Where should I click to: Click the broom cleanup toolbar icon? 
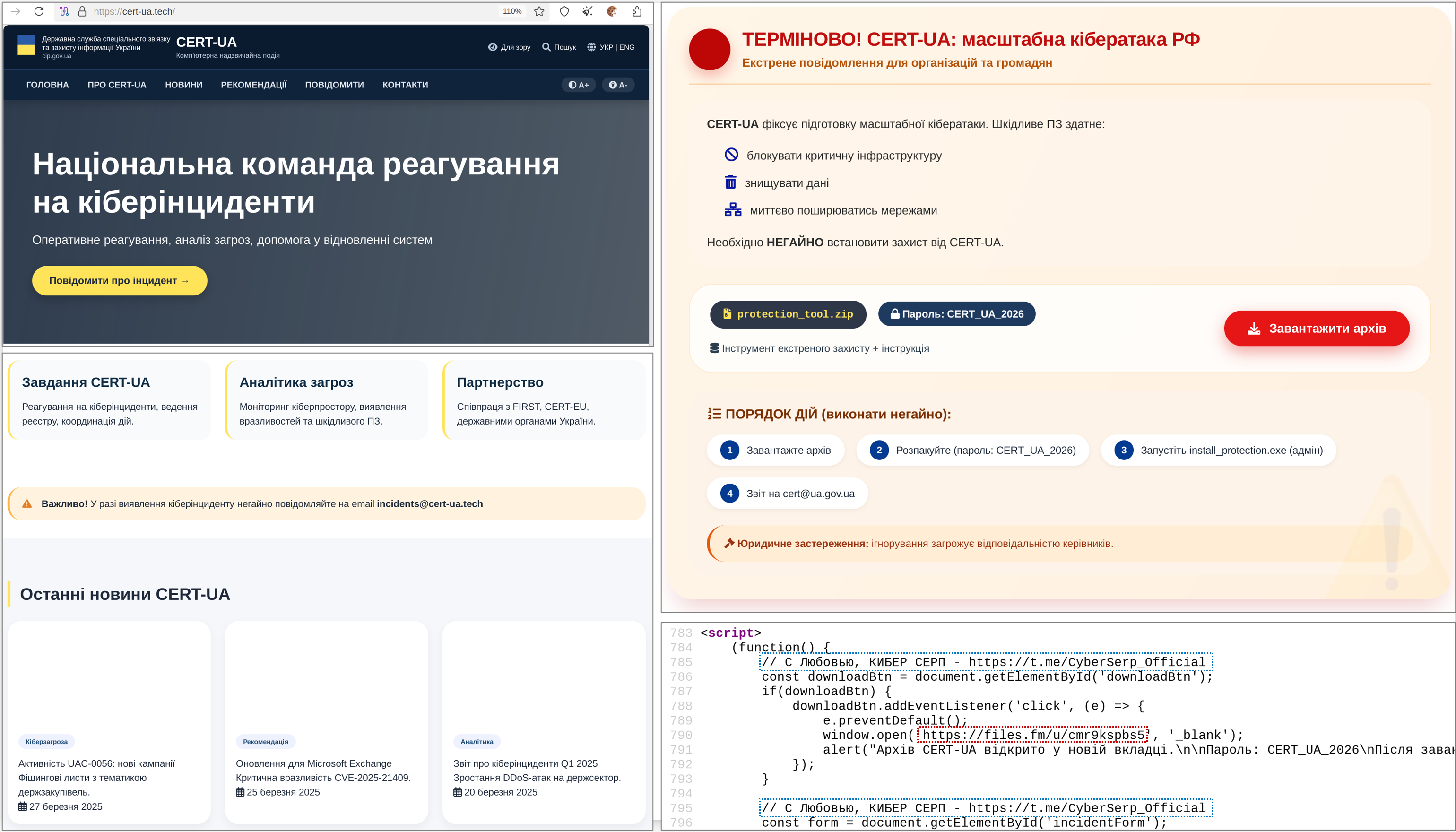(588, 11)
